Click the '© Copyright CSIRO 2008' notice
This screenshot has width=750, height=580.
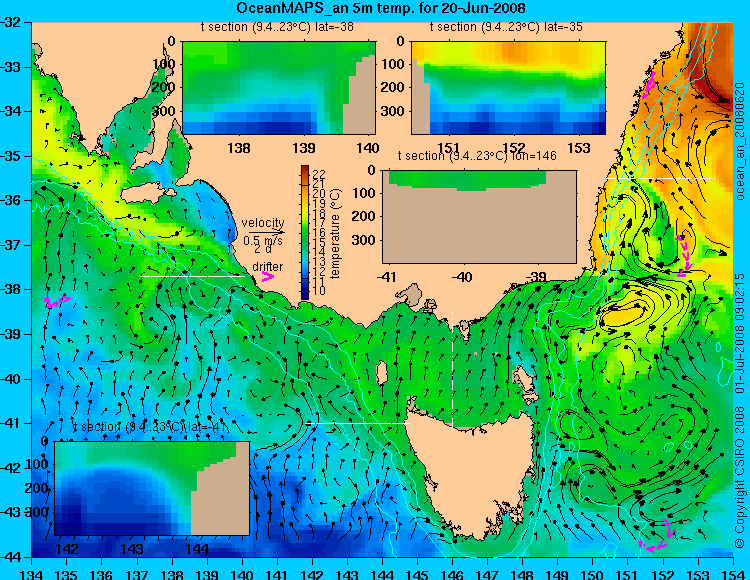pyautogui.click(x=740, y=476)
